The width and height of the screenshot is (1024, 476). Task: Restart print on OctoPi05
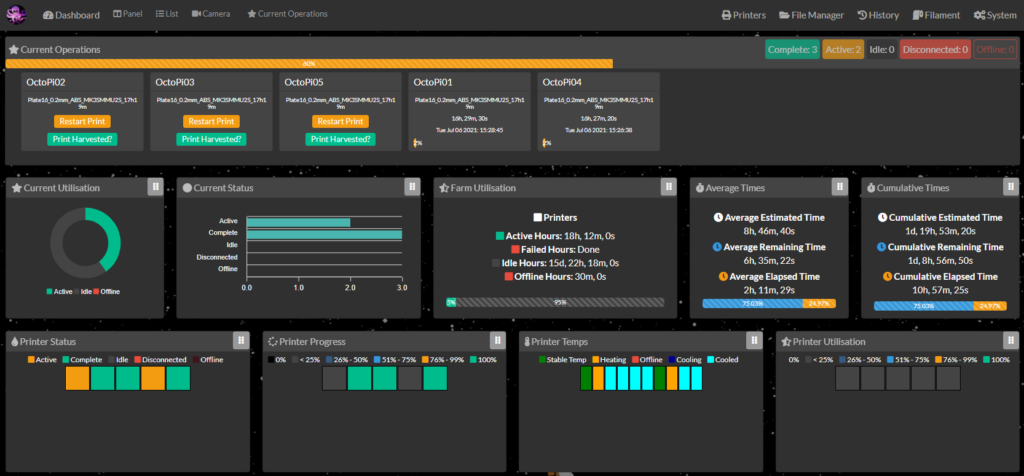[x=340, y=121]
